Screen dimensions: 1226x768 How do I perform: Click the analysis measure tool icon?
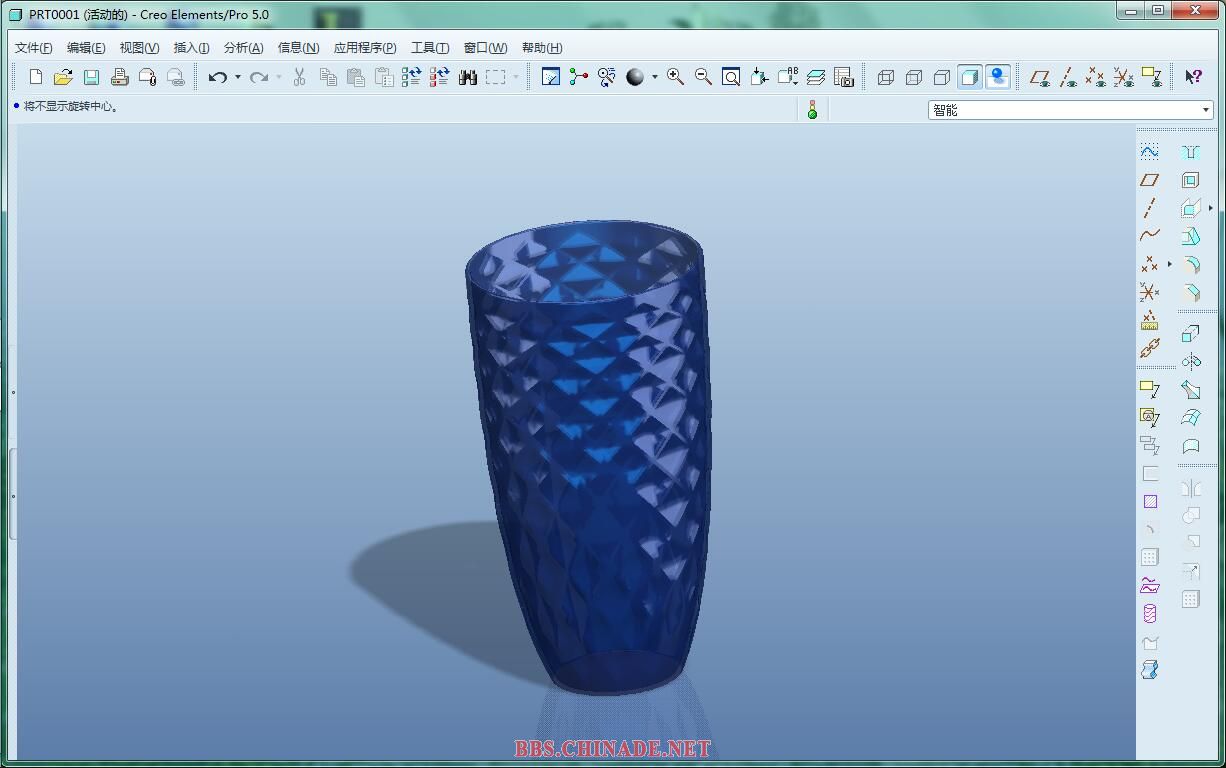pyautogui.click(x=1149, y=320)
